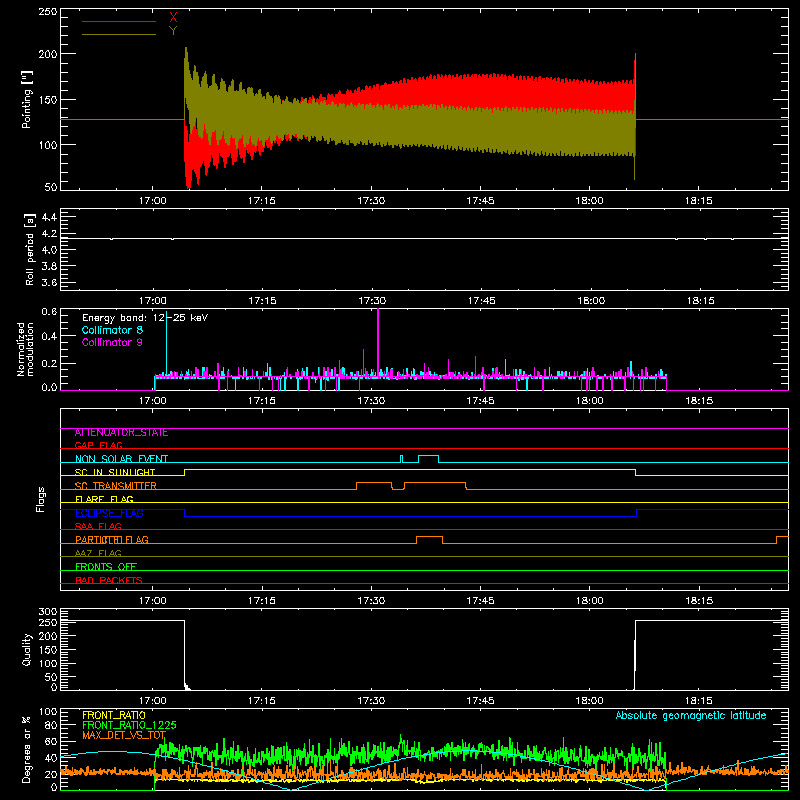Image resolution: width=800 pixels, height=800 pixels.
Task: Click the green FRONT_RATIO_1225 legend entry
Action: pos(129,725)
